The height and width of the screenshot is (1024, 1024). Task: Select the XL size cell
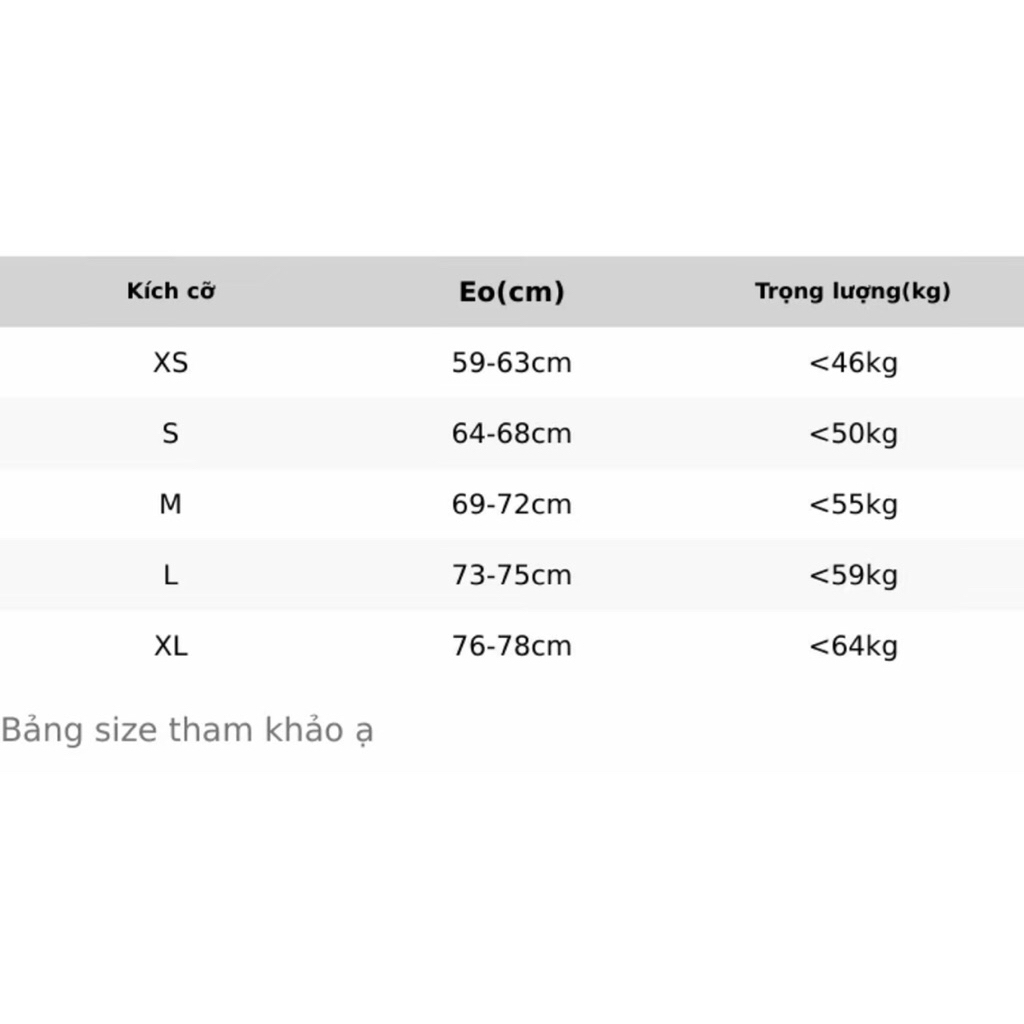click(170, 646)
